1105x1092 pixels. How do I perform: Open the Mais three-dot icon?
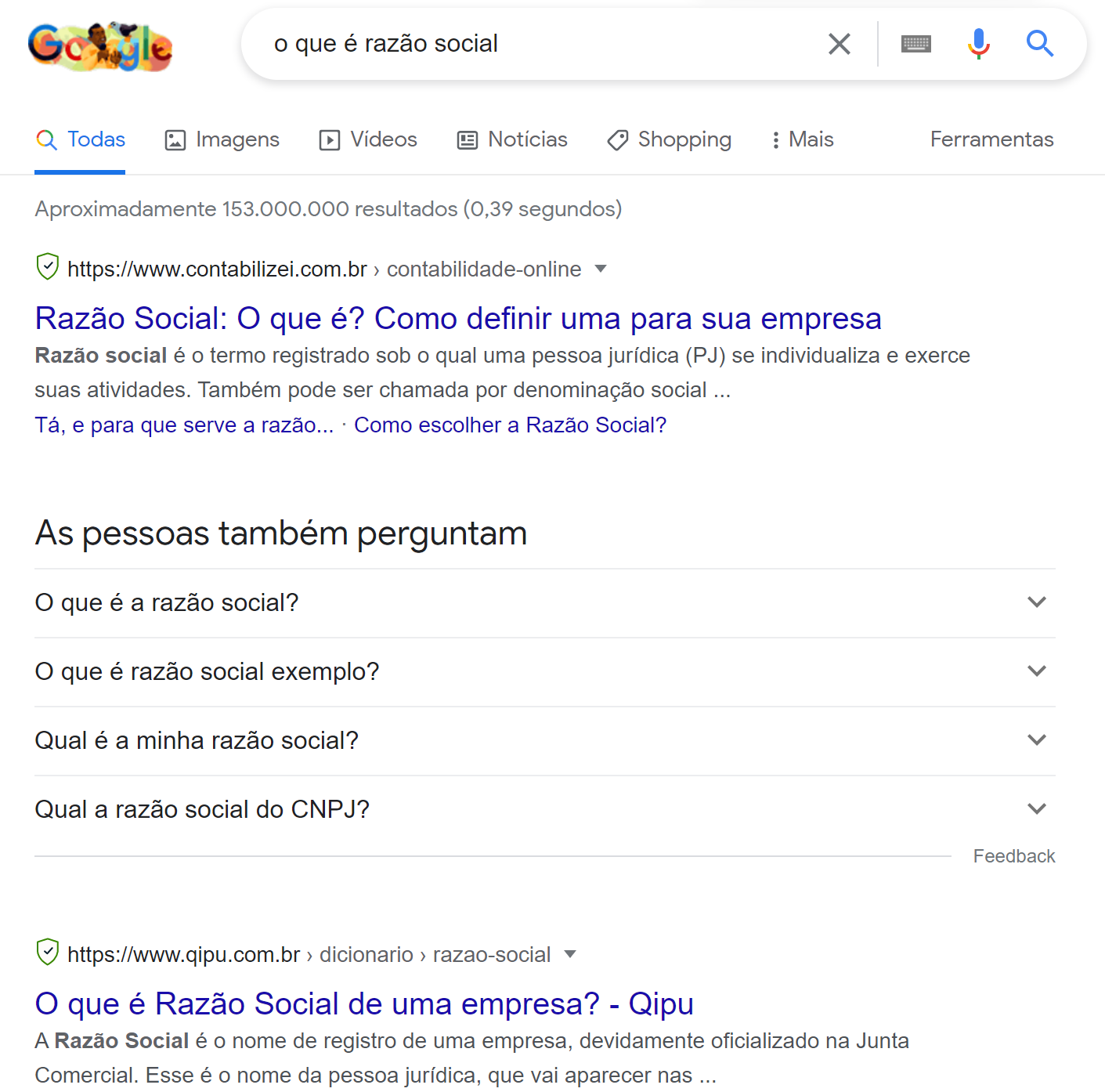pos(775,139)
